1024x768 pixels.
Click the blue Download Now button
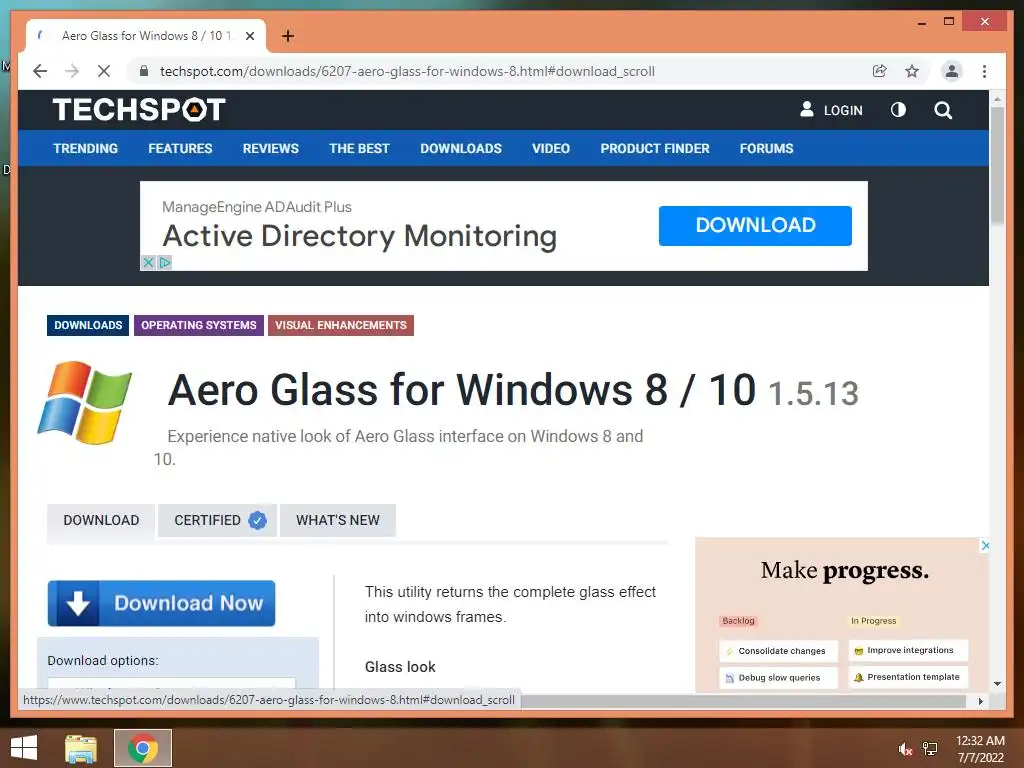[161, 603]
